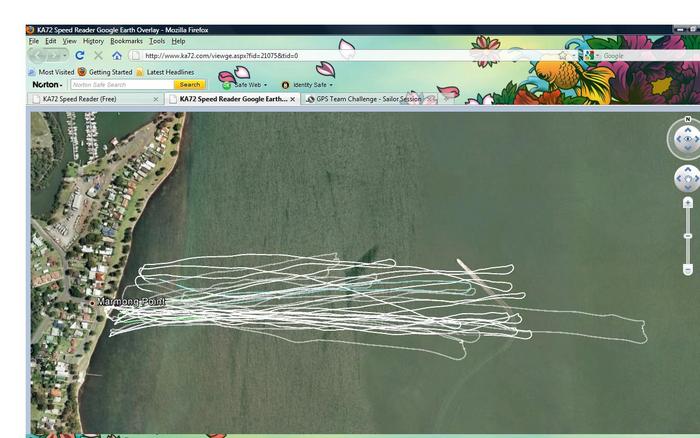Open the Norton dropdown menu

coord(47,85)
